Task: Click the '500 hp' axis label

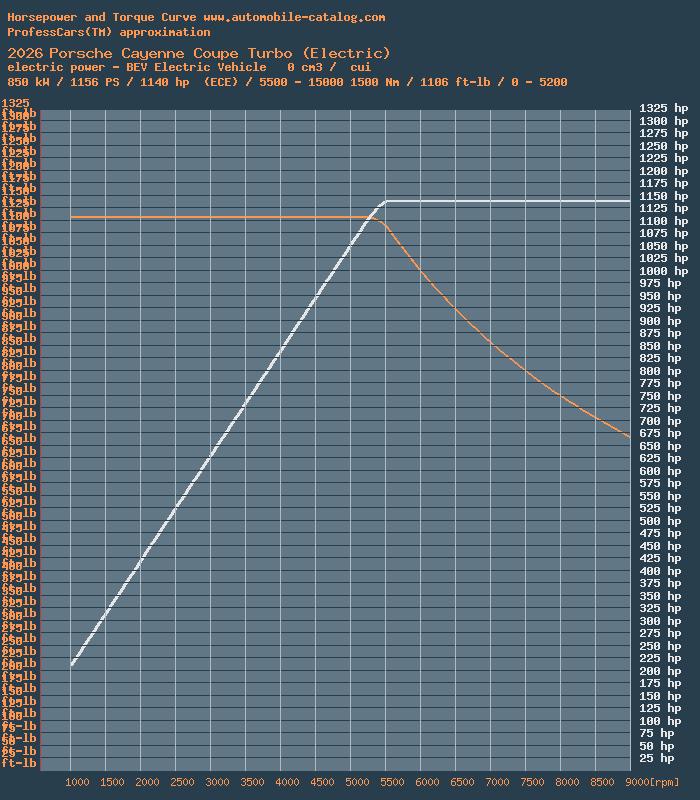Action: (x=660, y=521)
